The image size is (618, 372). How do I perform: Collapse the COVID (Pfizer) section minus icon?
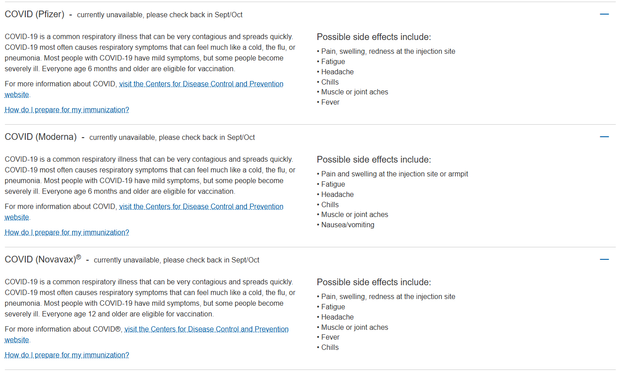click(x=604, y=14)
